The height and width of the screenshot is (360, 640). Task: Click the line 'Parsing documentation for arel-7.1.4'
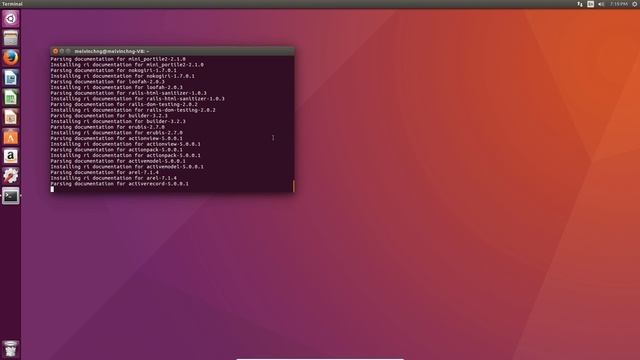click(x=105, y=172)
